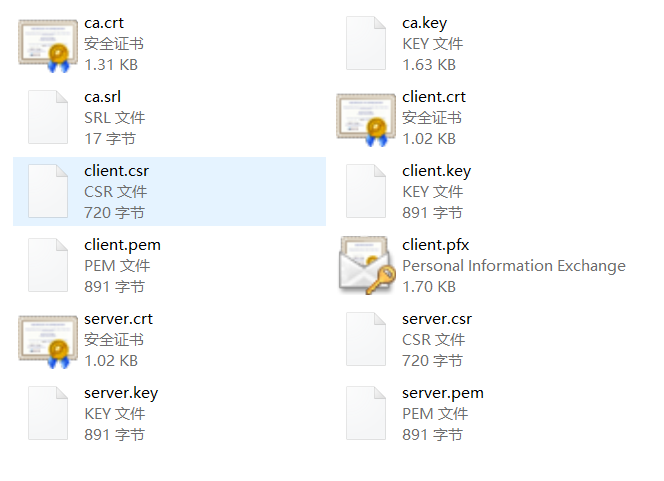The width and height of the screenshot is (664, 481).
Task: Select the ca.srl file icon
Action: [48, 118]
